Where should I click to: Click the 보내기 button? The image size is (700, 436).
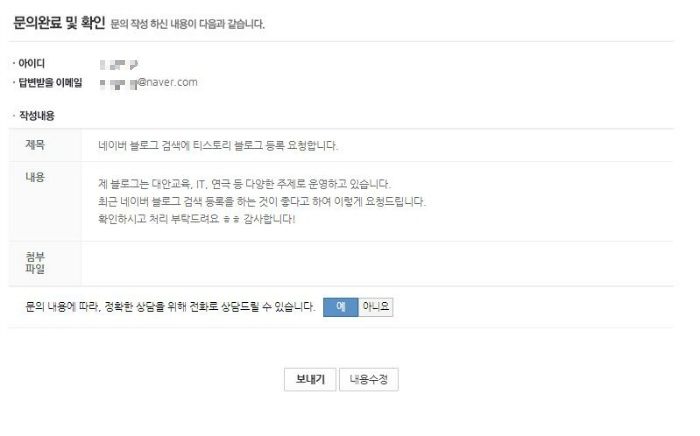pyautogui.click(x=310, y=379)
